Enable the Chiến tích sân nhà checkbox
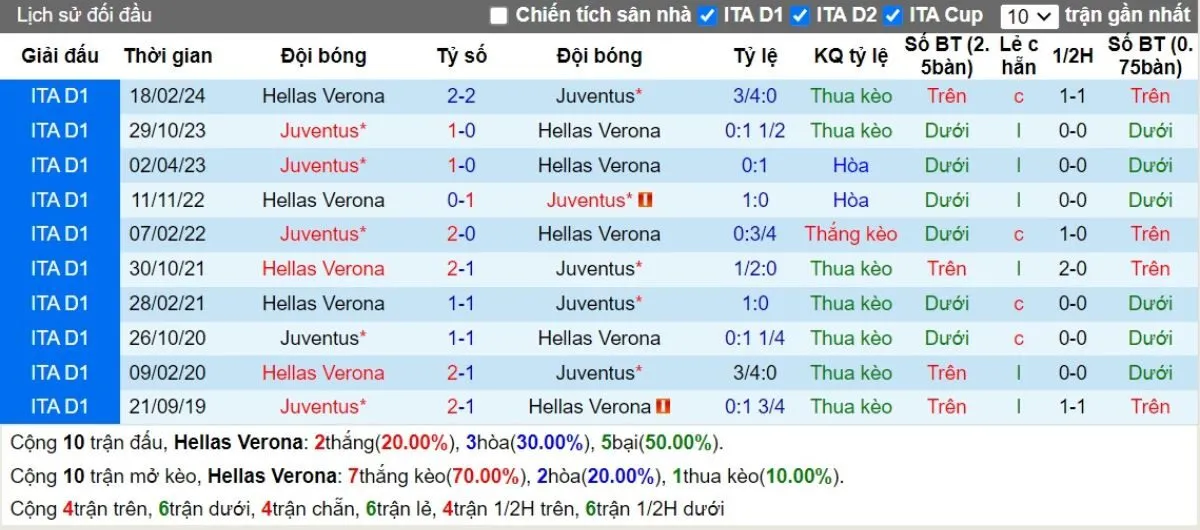1200x530 pixels. coord(499,16)
